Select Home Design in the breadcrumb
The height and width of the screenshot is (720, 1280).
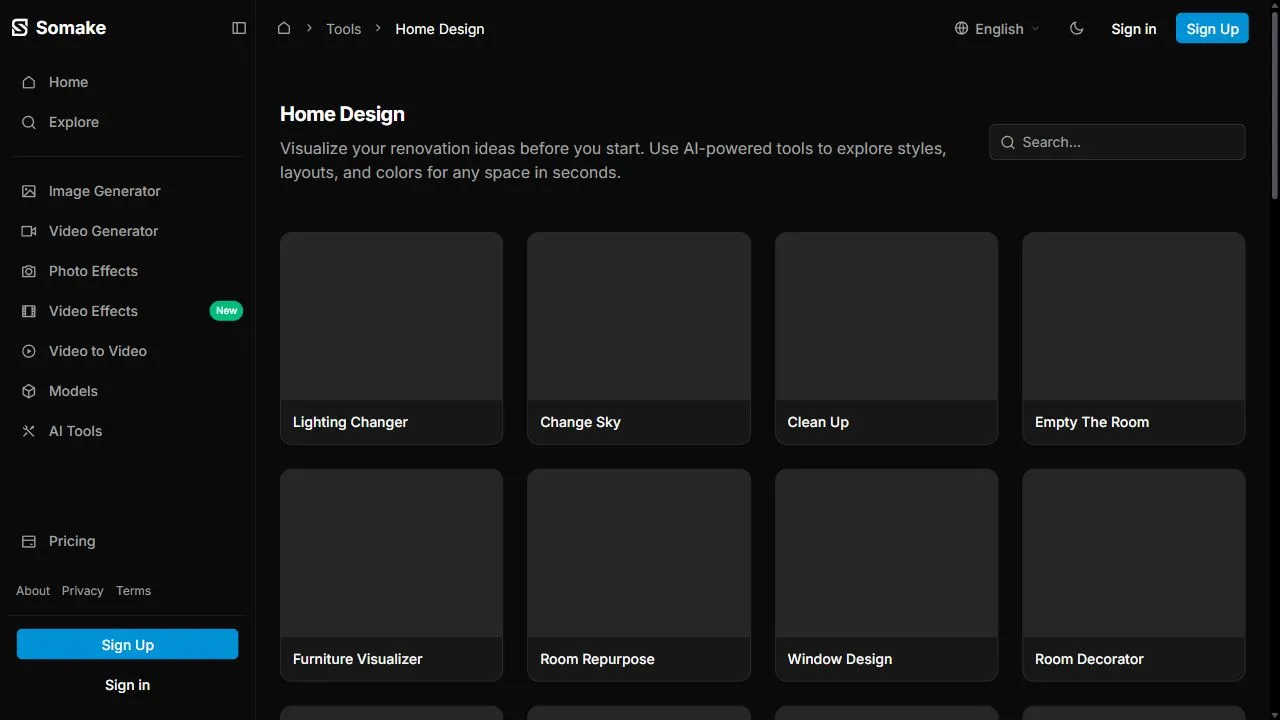pyautogui.click(x=440, y=29)
